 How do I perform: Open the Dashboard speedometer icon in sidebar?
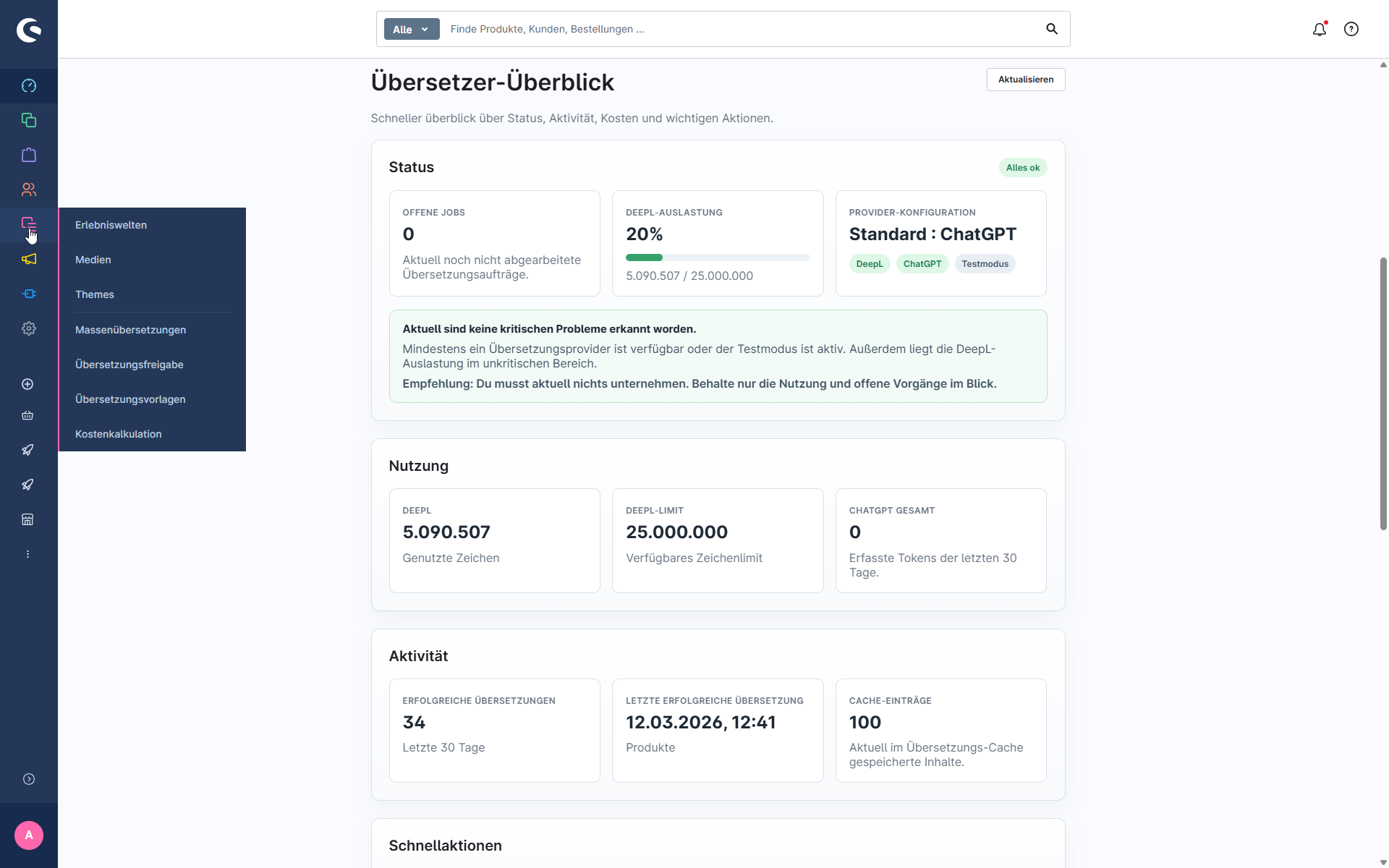pos(29,86)
